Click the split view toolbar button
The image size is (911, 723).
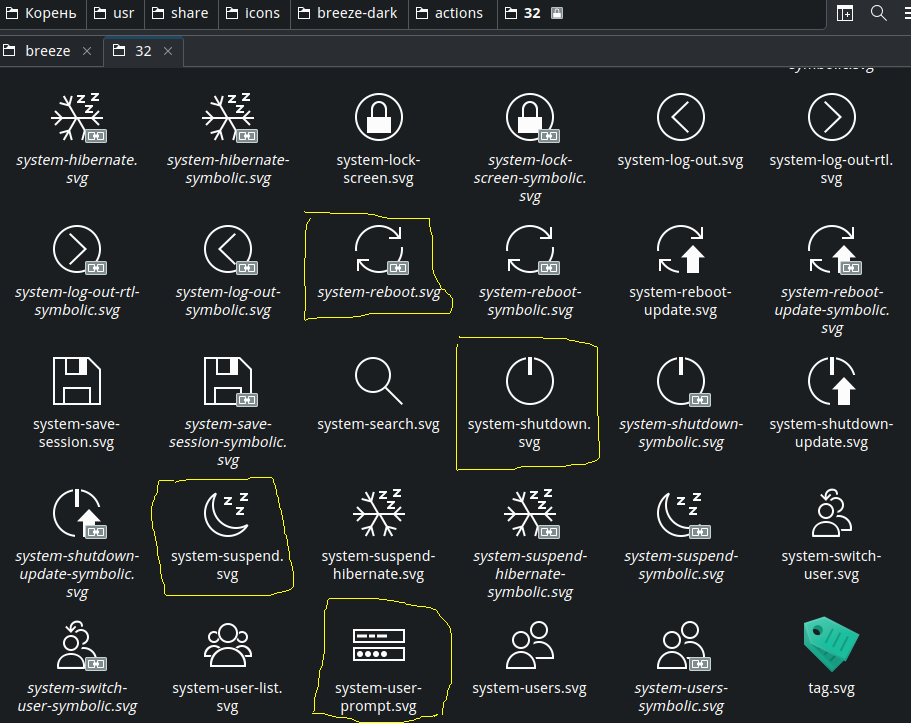coord(846,13)
